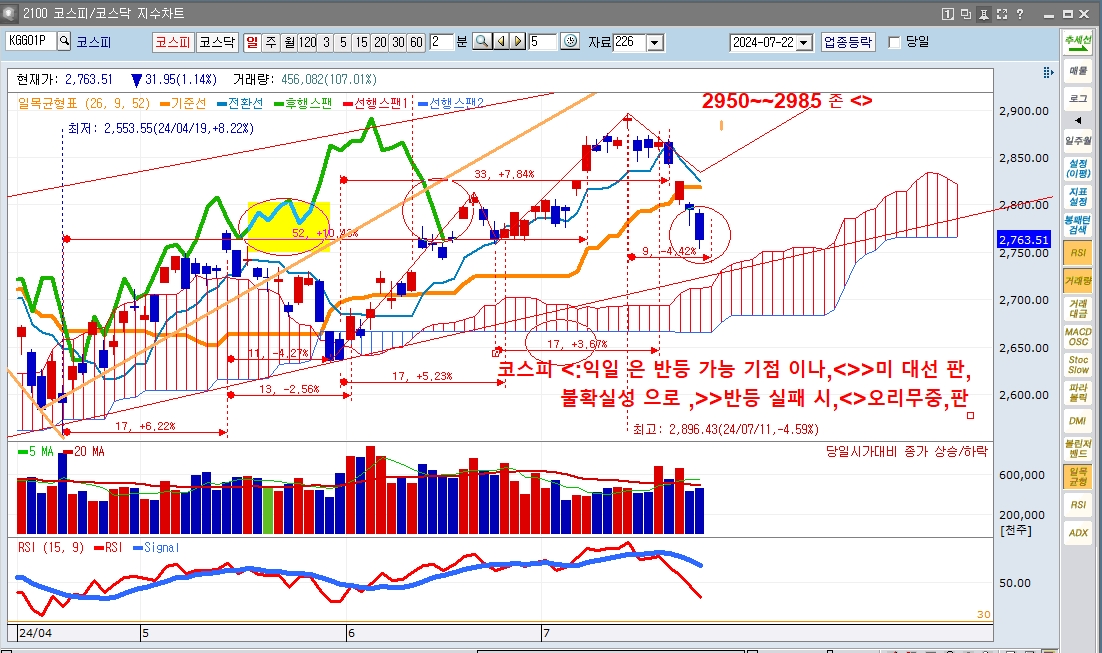Toggle the pin window icon
This screenshot has height=653, width=1102.
(984, 13)
